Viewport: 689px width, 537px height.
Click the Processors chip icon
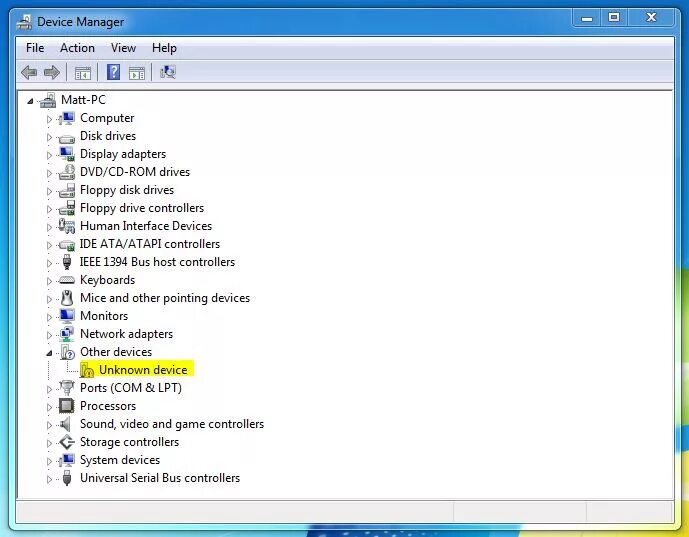coord(67,406)
